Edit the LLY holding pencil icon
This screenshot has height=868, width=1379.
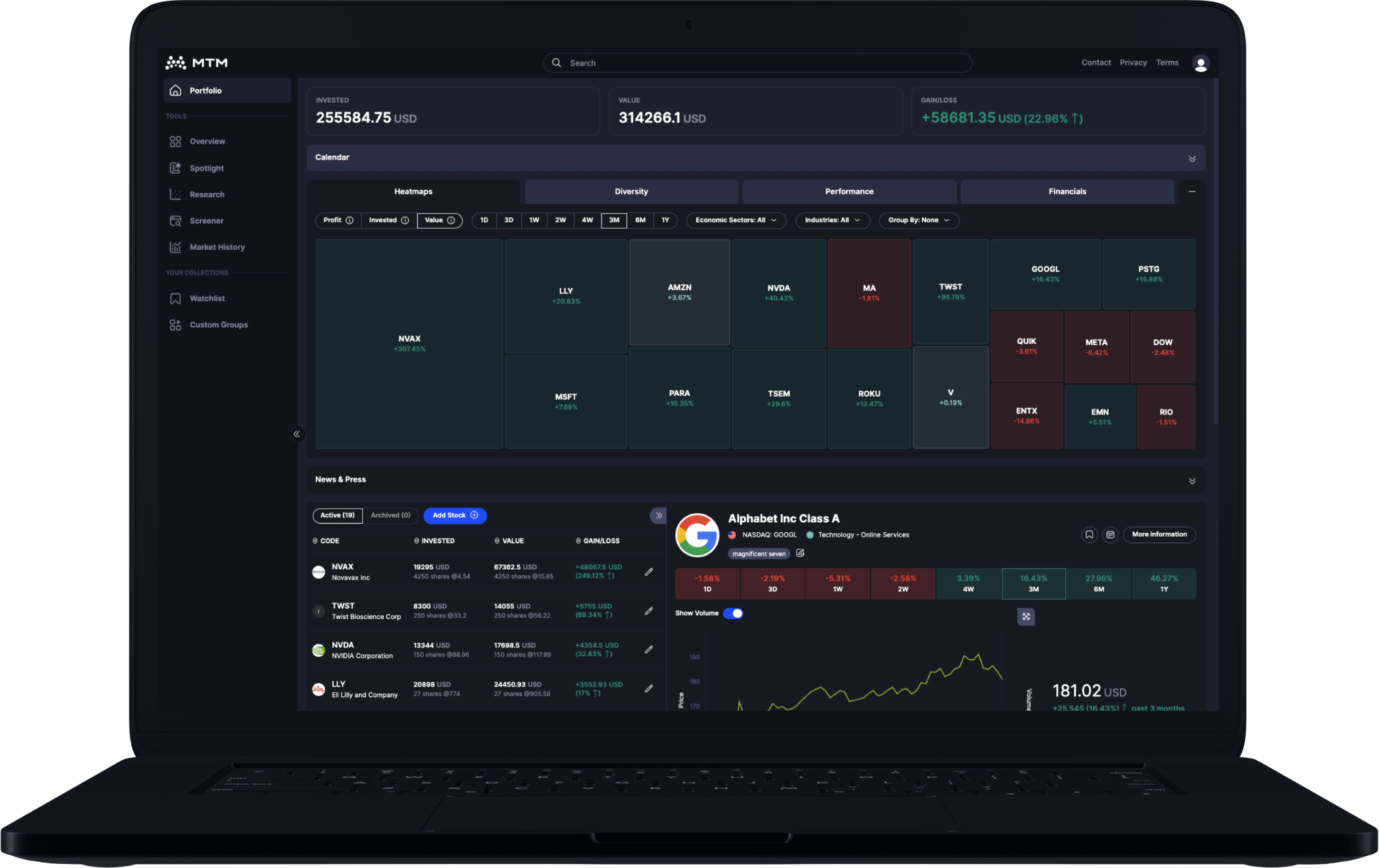pyautogui.click(x=648, y=689)
